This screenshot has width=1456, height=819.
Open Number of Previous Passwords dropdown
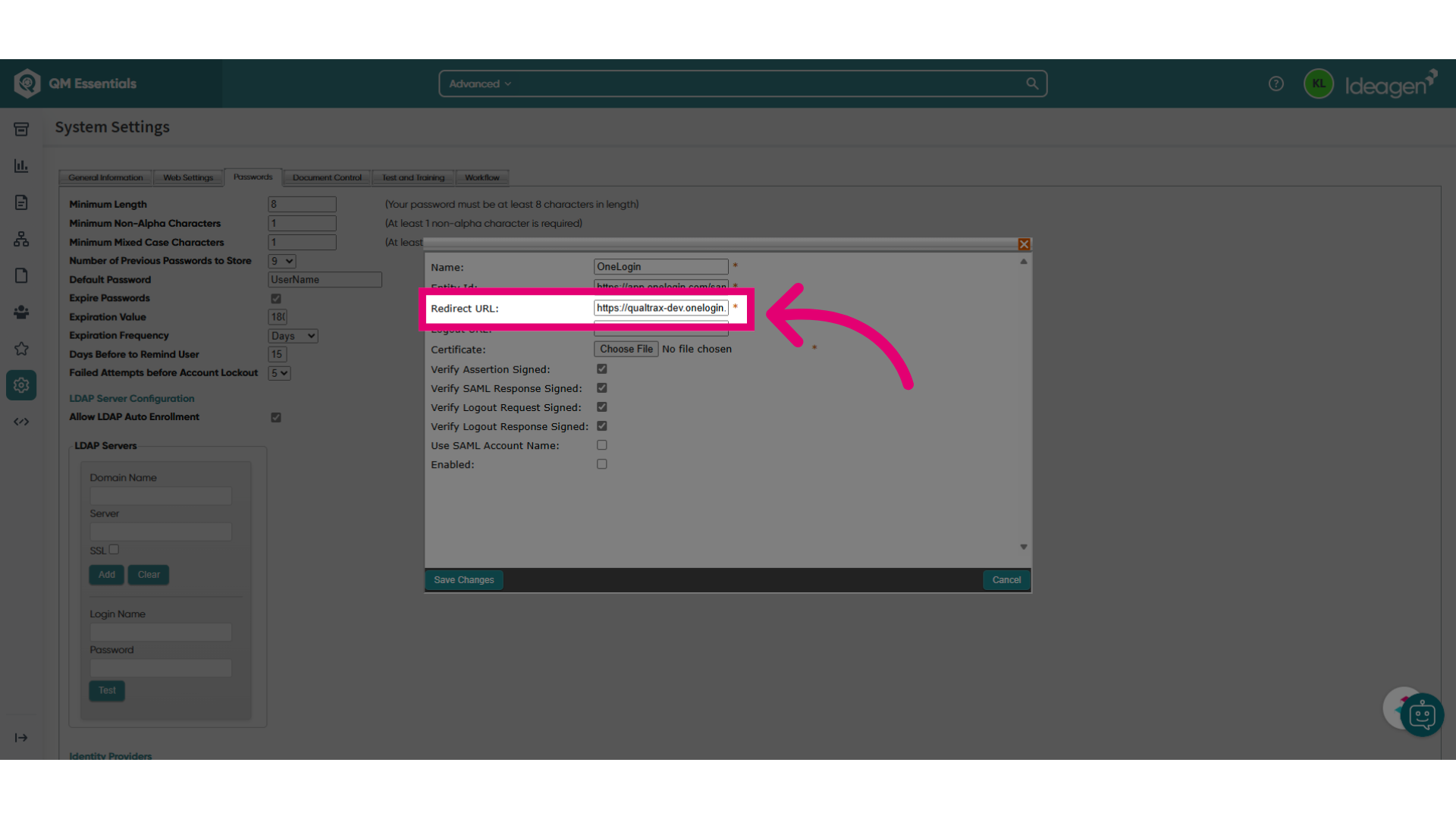282,261
